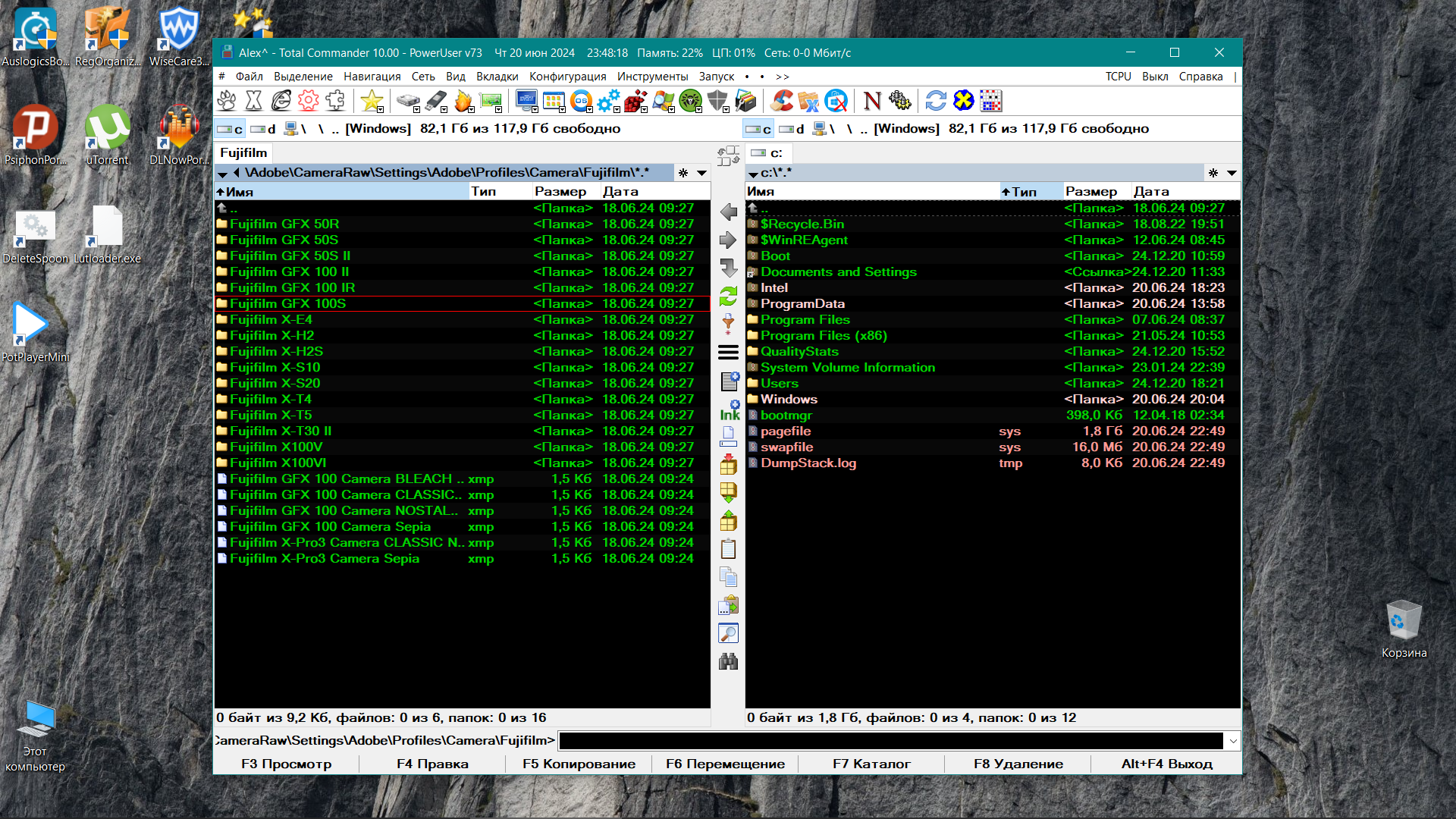Open the Recycle Bin desktop icon
Screen dimensions: 1456x819
click(1404, 629)
